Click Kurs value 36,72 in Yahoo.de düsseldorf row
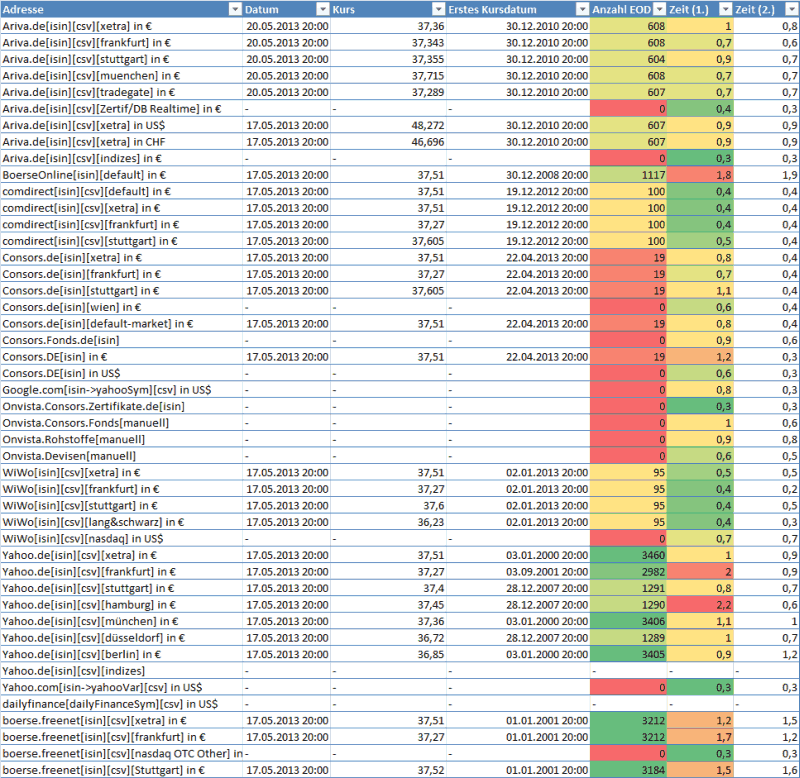 coord(388,638)
